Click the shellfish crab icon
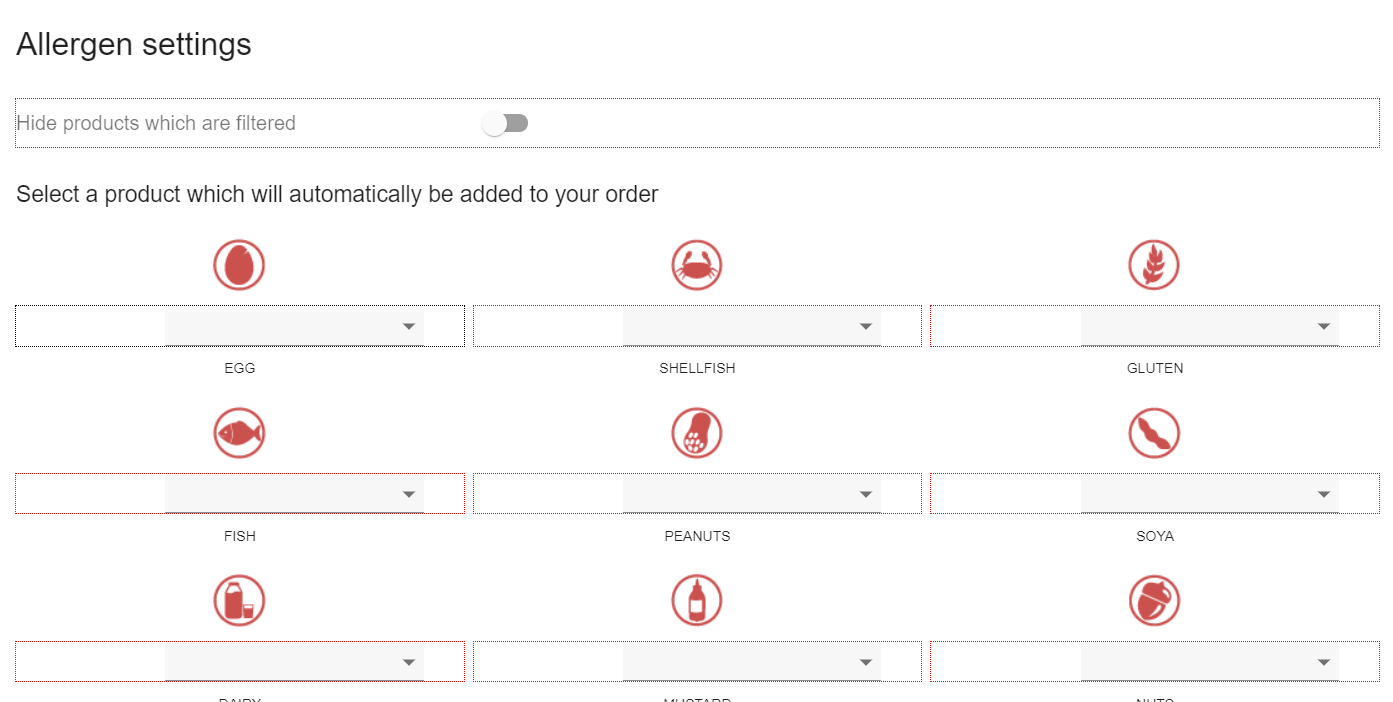 click(697, 265)
